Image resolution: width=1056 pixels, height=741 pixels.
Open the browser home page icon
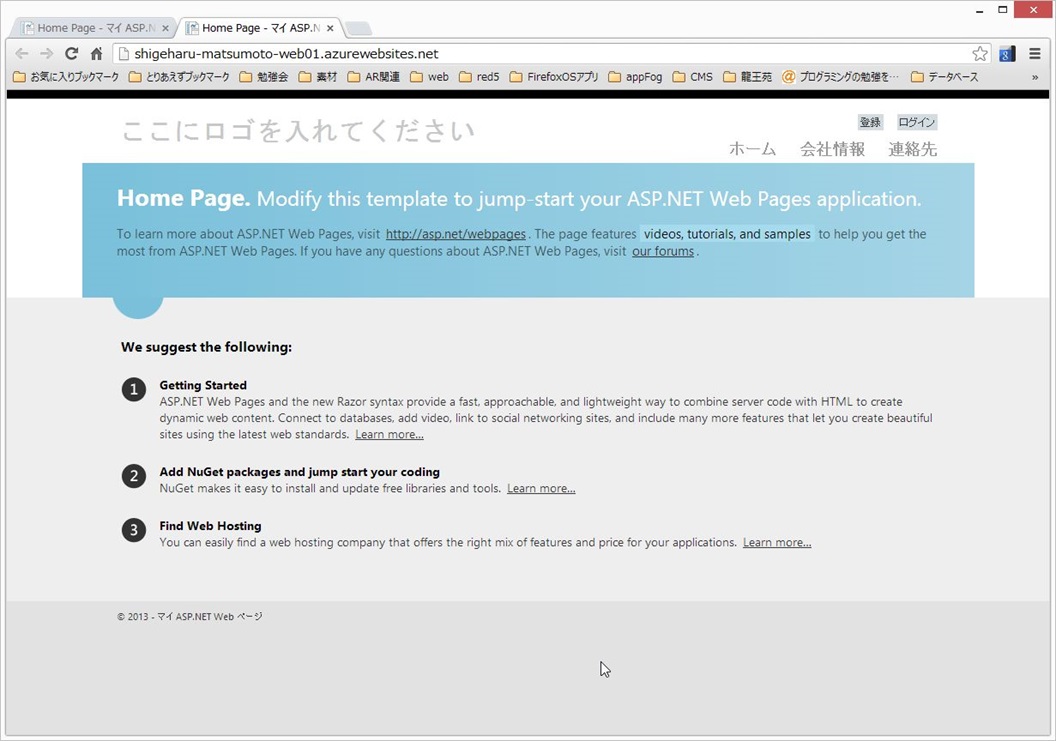pyautogui.click(x=96, y=54)
